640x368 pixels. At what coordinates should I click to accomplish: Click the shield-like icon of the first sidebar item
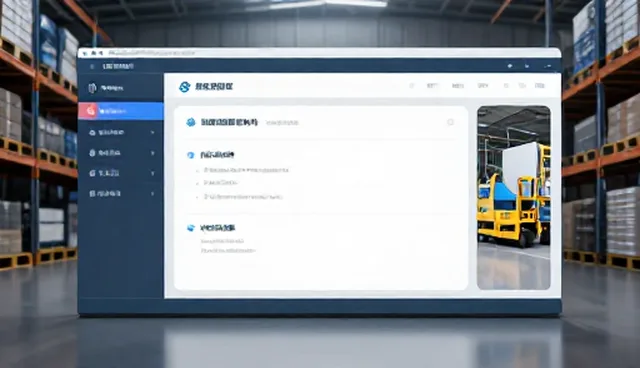92,88
